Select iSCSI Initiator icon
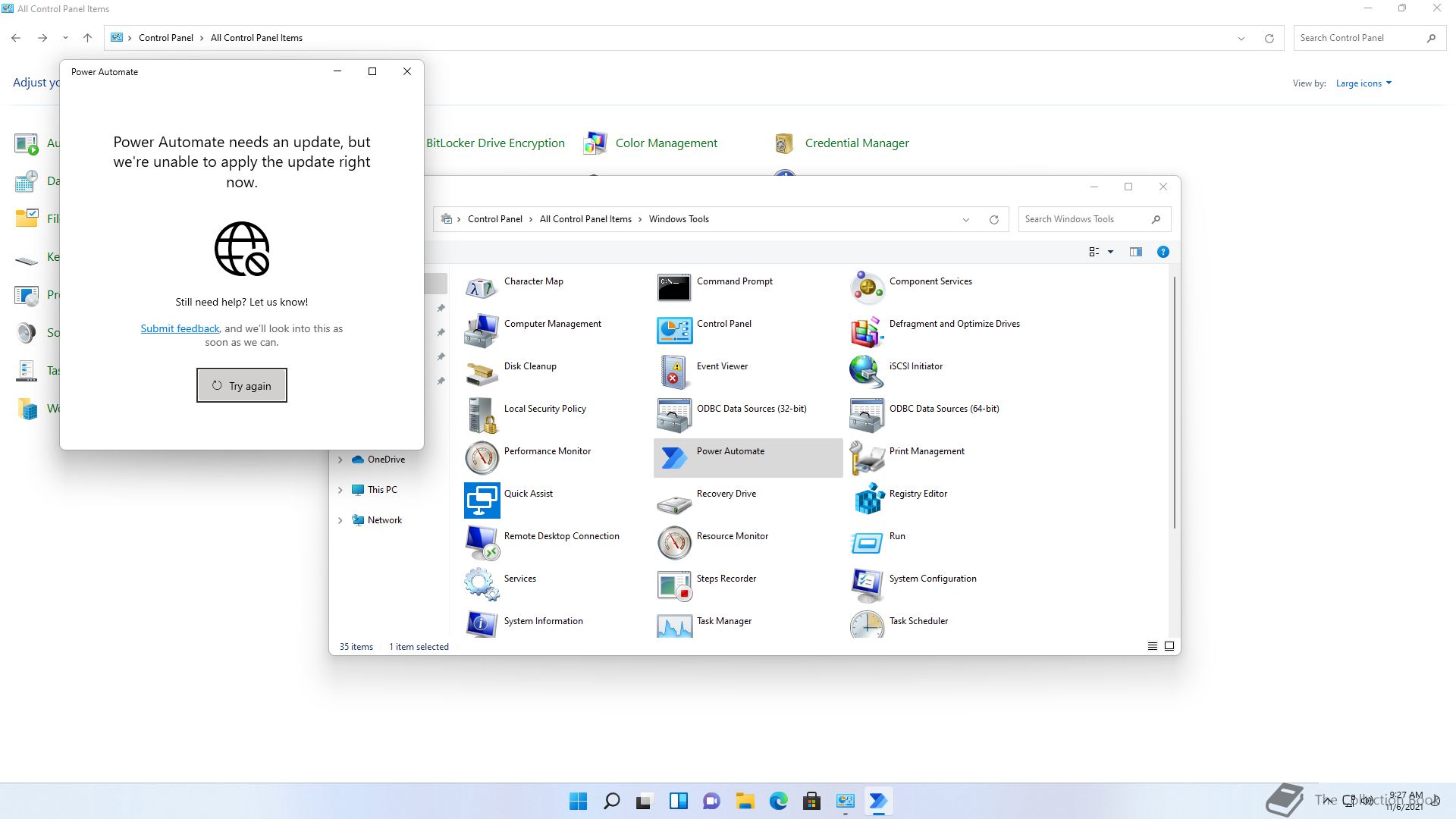Screen dimensions: 1456x819 (x=867, y=372)
